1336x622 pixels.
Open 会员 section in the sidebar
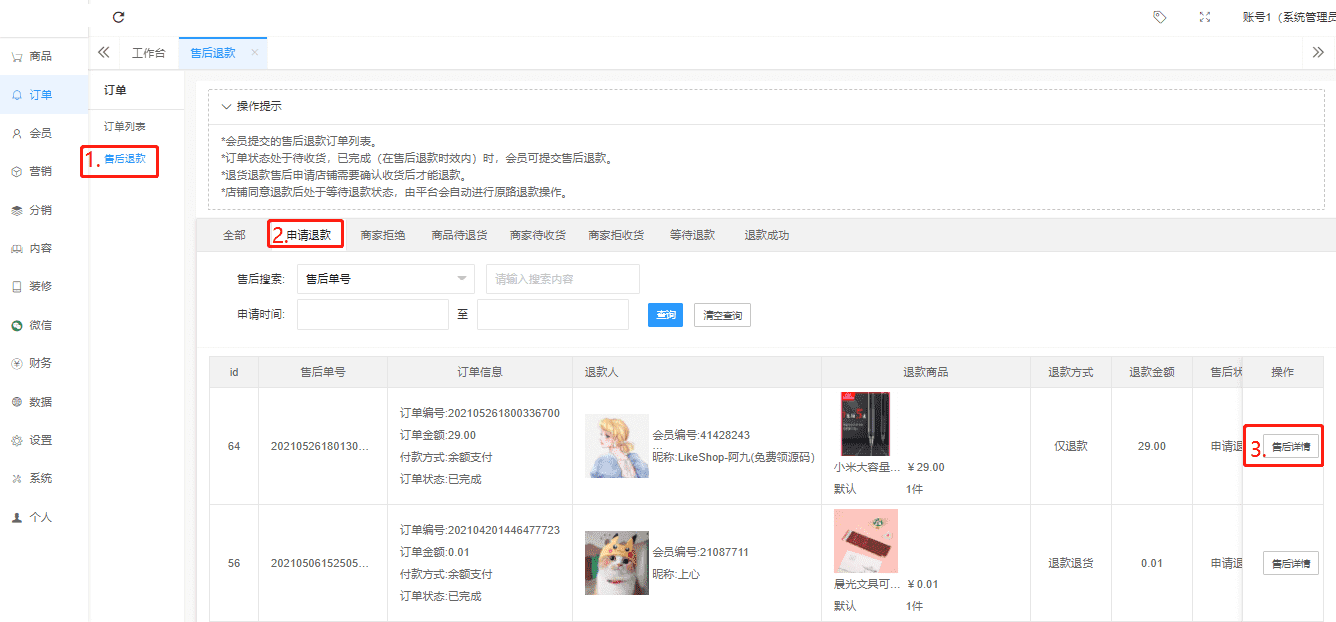pyautogui.click(x=40, y=133)
